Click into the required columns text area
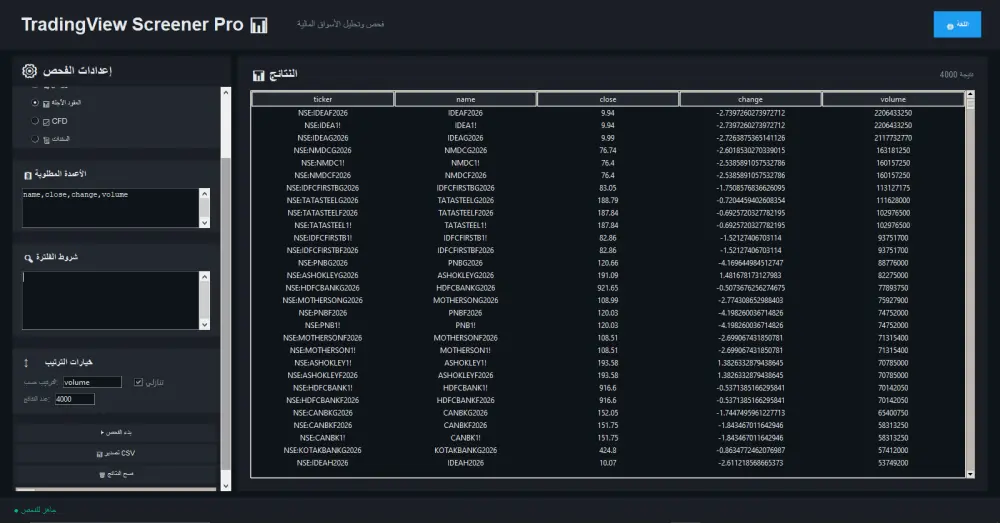1000x523 pixels. click(x=110, y=208)
